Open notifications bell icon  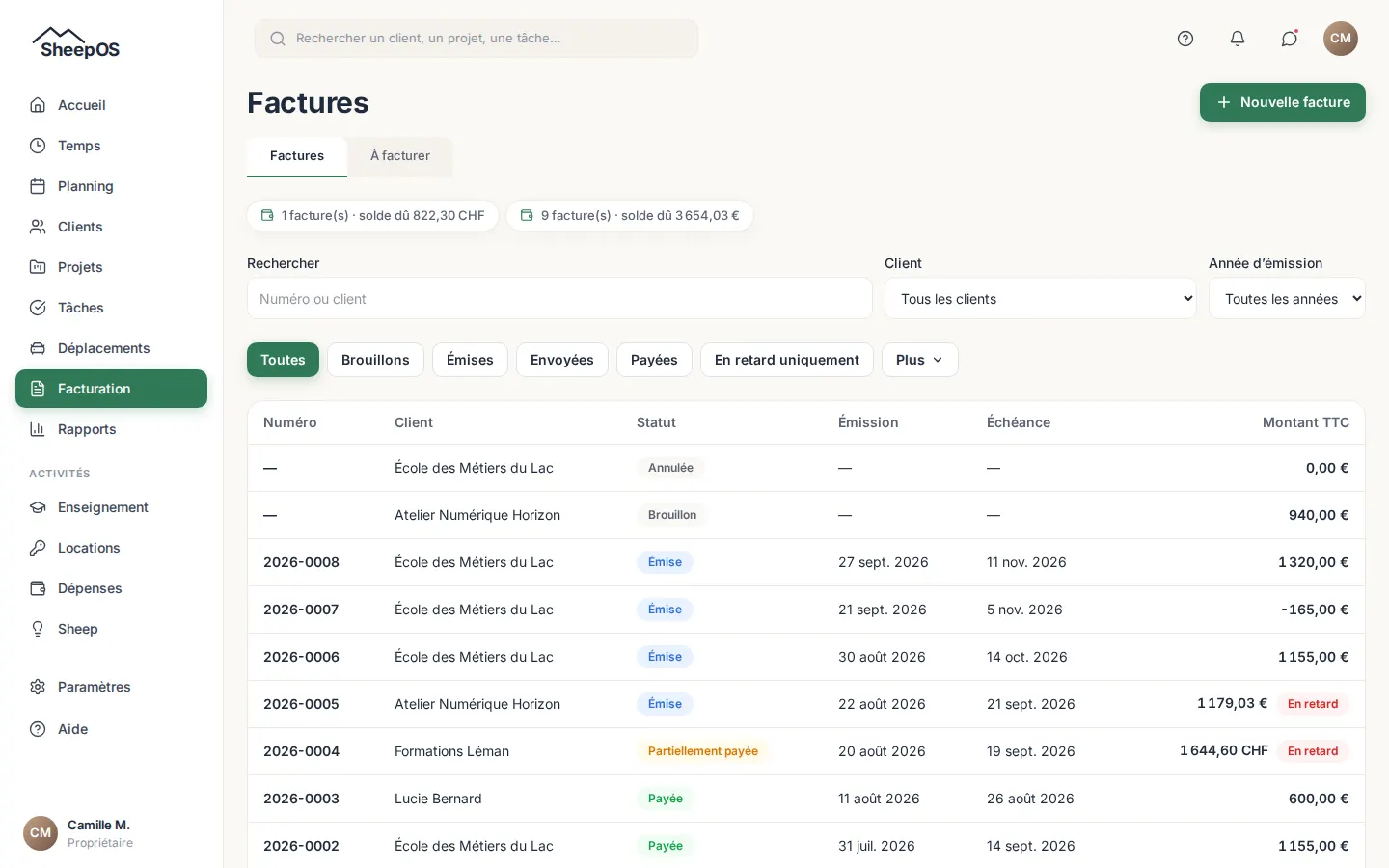(x=1238, y=39)
